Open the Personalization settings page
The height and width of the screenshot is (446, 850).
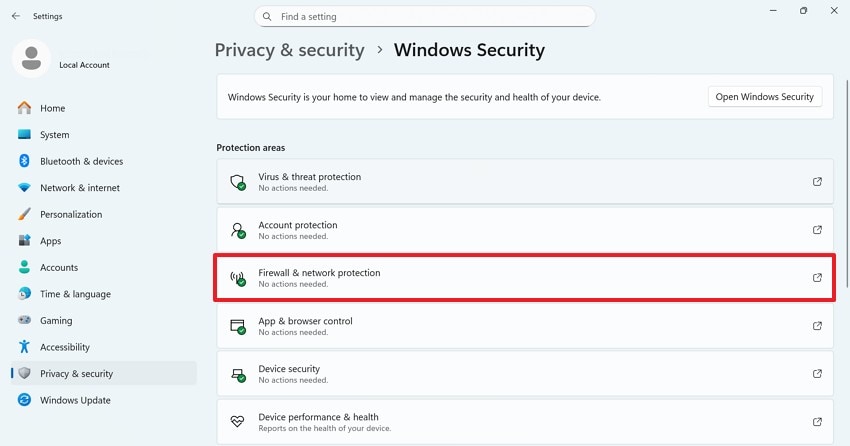[71, 214]
